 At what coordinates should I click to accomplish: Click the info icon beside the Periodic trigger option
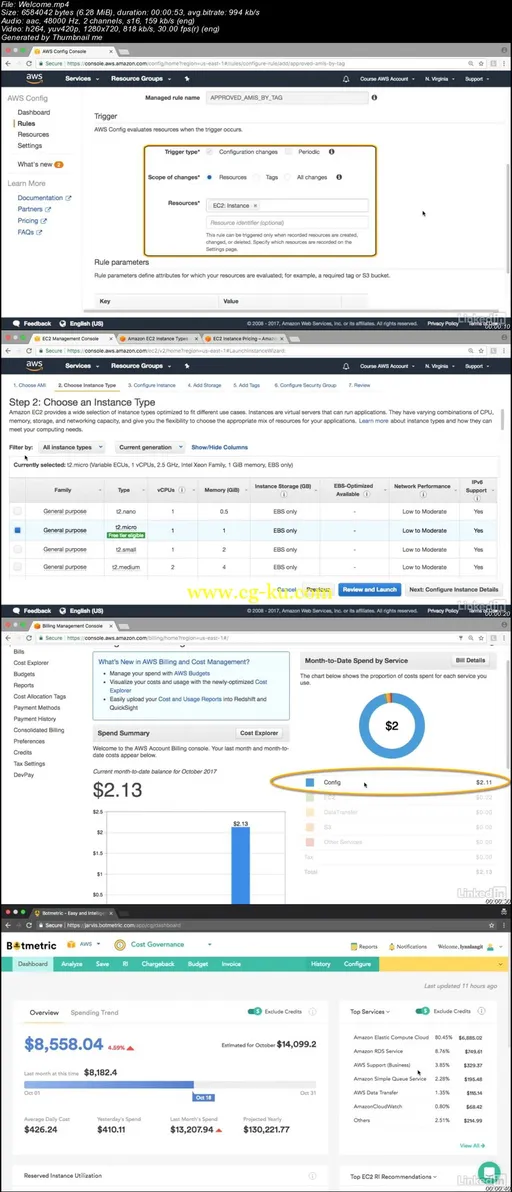coord(332,151)
